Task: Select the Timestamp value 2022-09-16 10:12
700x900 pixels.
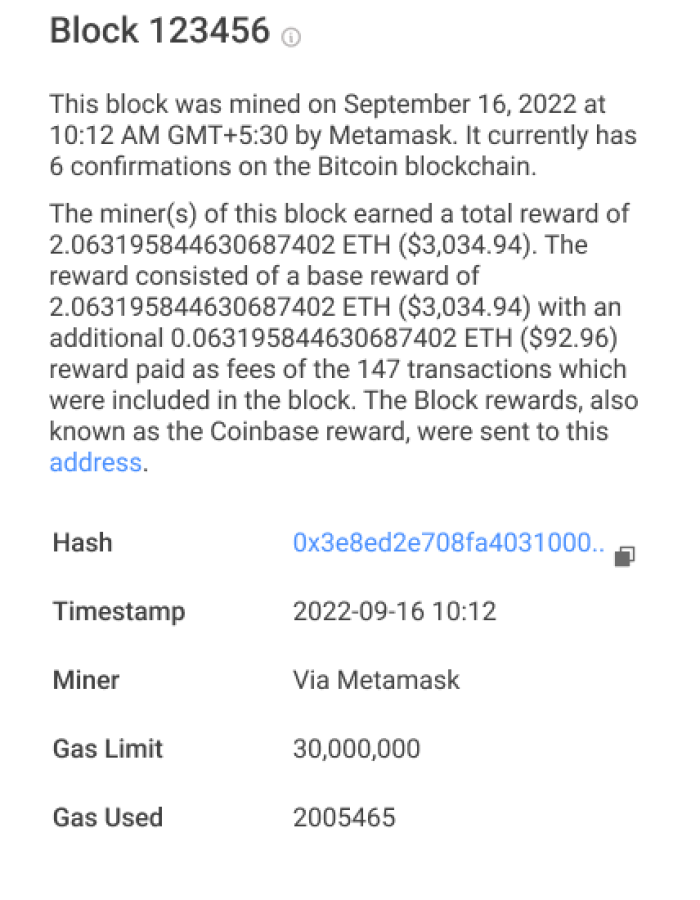Action: [395, 611]
